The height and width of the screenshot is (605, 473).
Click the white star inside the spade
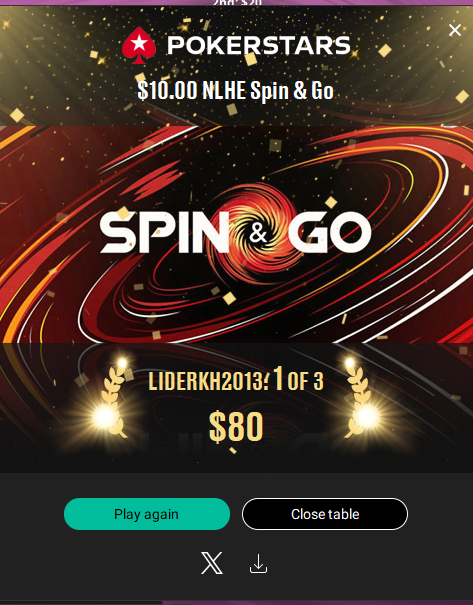pos(139,42)
